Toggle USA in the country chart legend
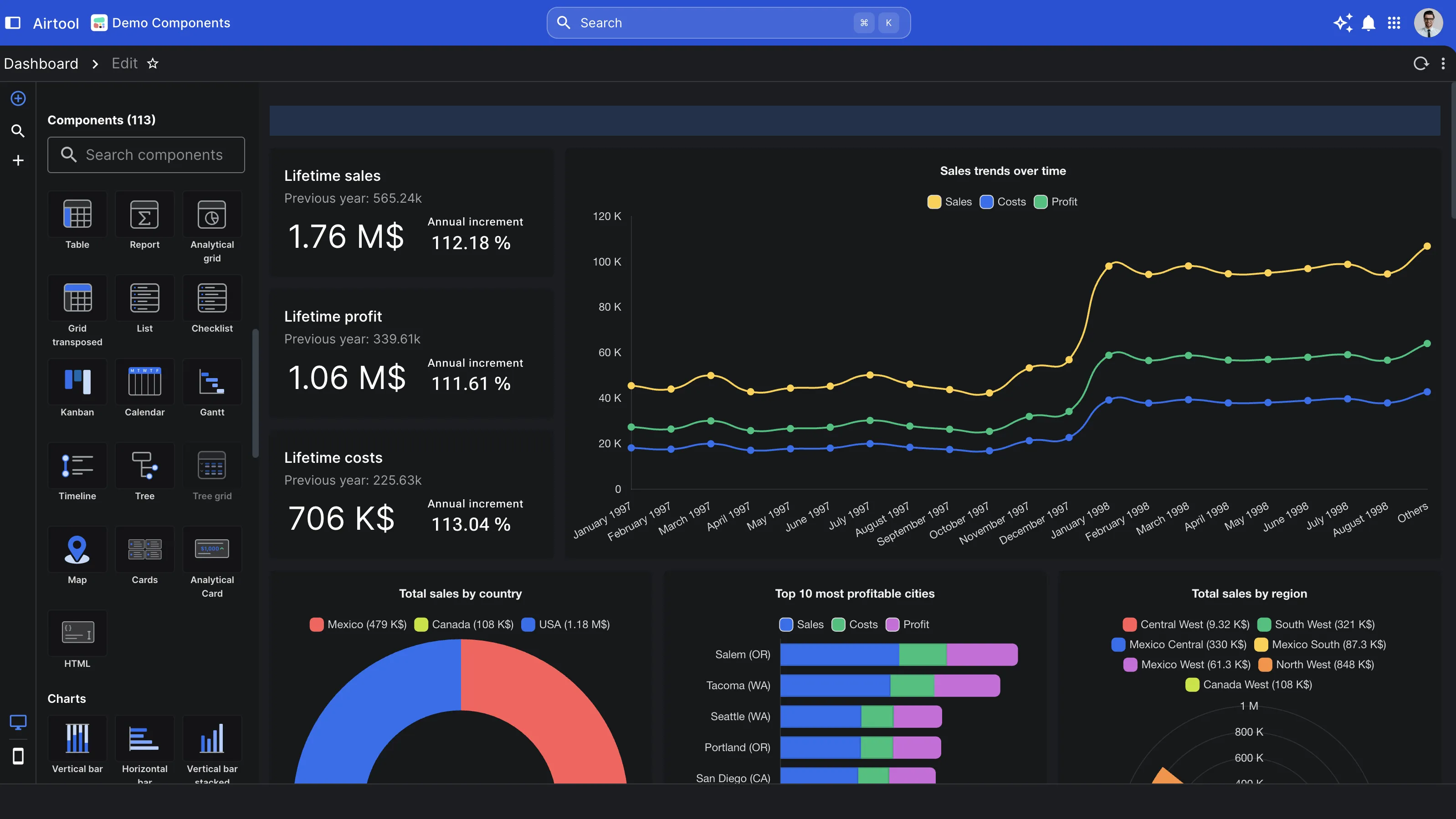Screen dimensions: 1456x819 click(565, 624)
